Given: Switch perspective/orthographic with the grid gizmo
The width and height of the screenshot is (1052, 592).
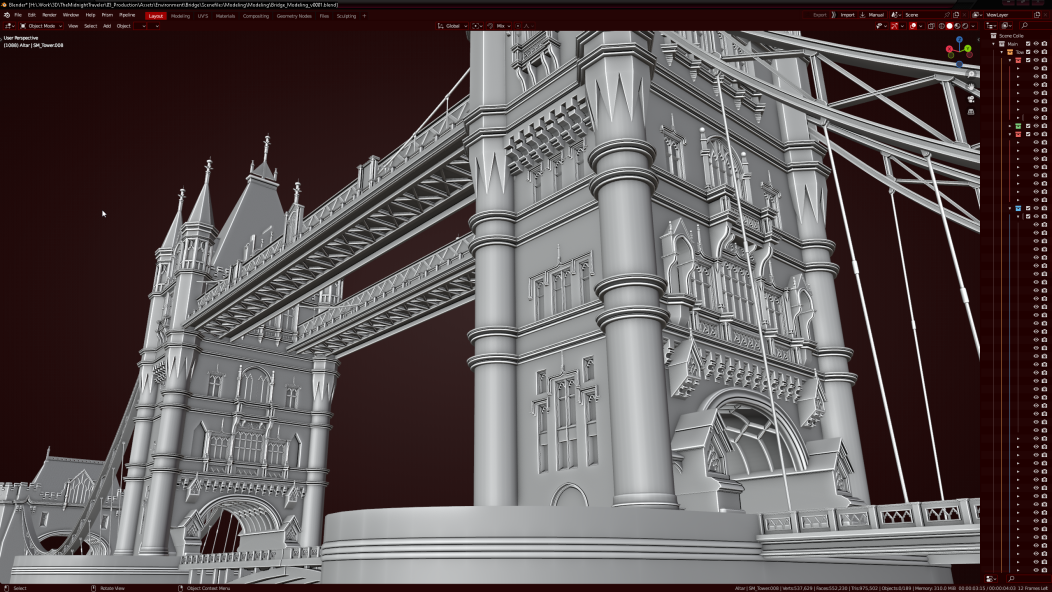Looking at the screenshot, I should click(971, 112).
